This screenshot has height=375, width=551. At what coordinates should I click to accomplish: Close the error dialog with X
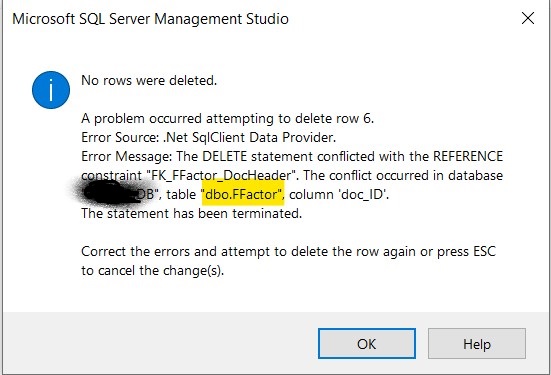click(x=528, y=18)
